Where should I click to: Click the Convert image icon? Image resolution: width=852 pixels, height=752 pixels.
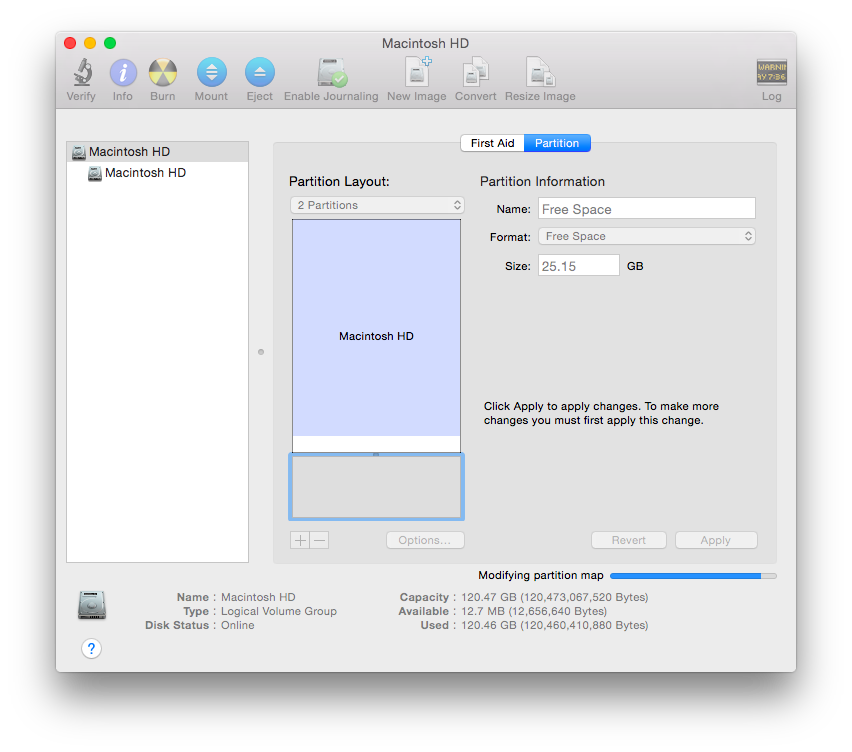coord(476,72)
